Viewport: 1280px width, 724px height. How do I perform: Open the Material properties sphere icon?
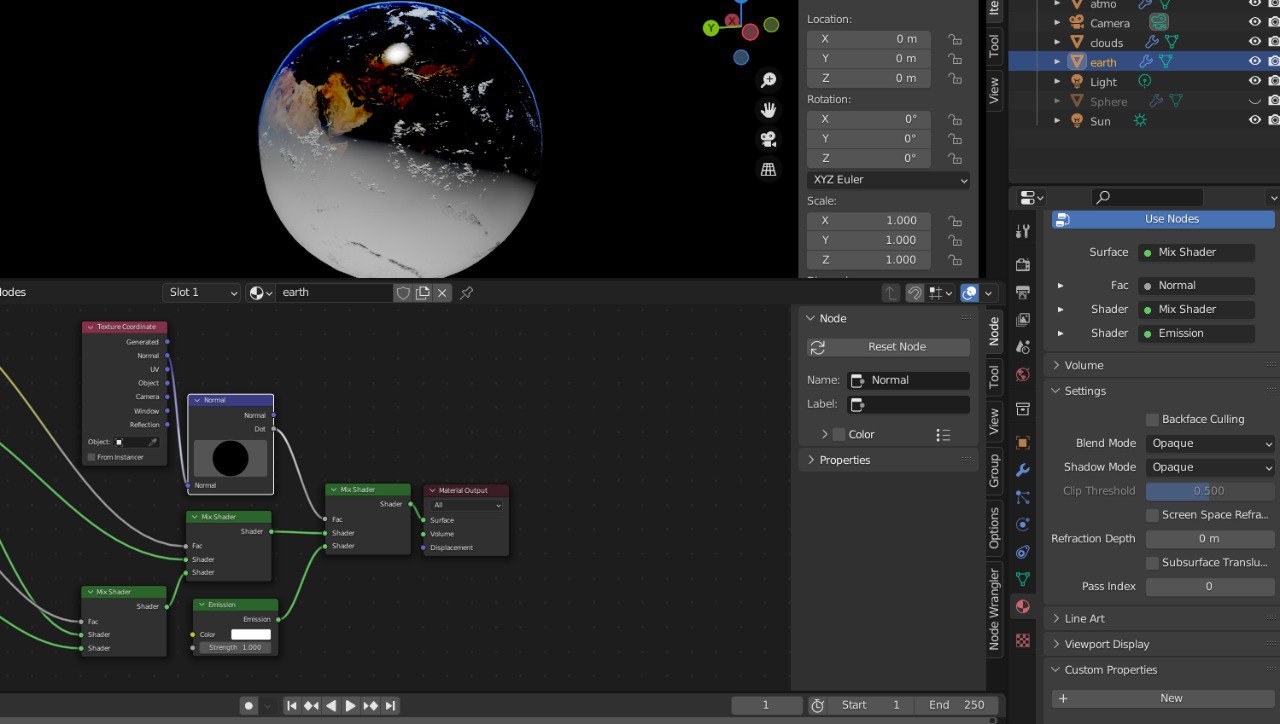(x=1022, y=606)
